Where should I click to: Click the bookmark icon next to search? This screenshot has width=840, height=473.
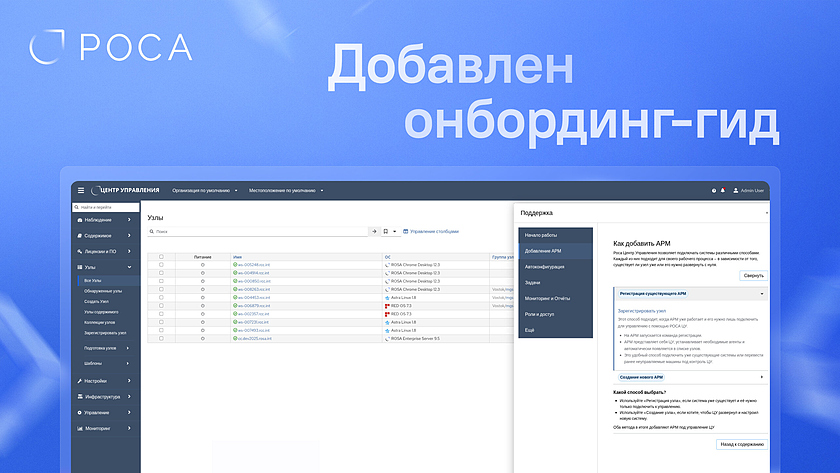tap(386, 231)
